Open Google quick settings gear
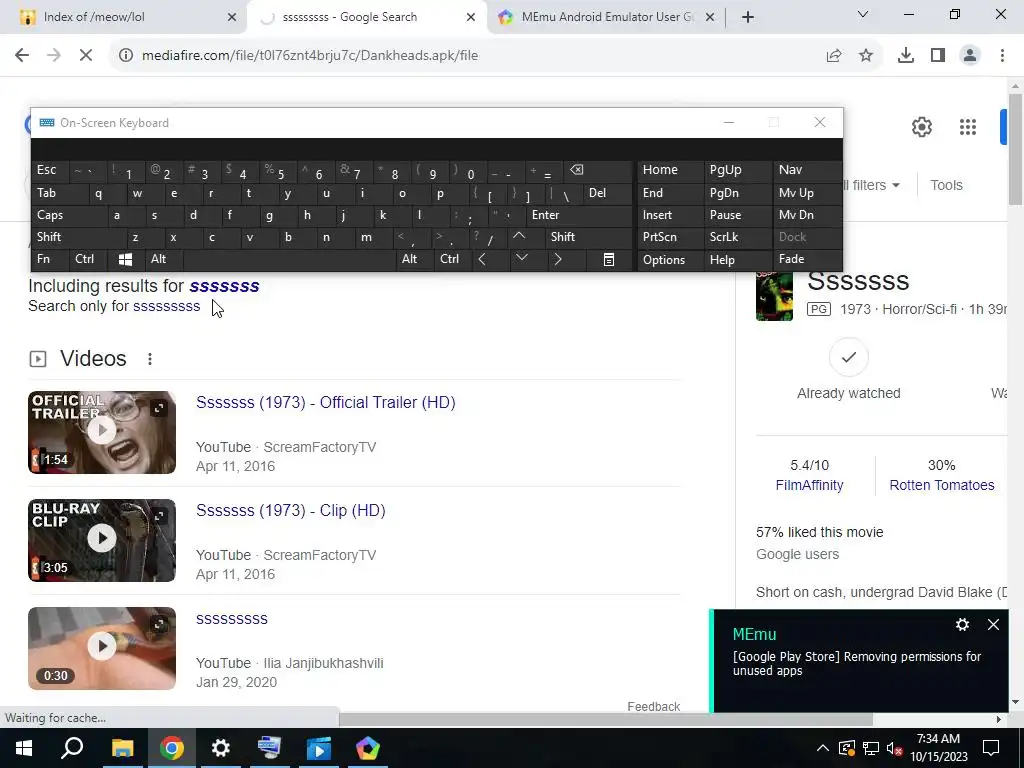The height and width of the screenshot is (768, 1024). click(921, 127)
